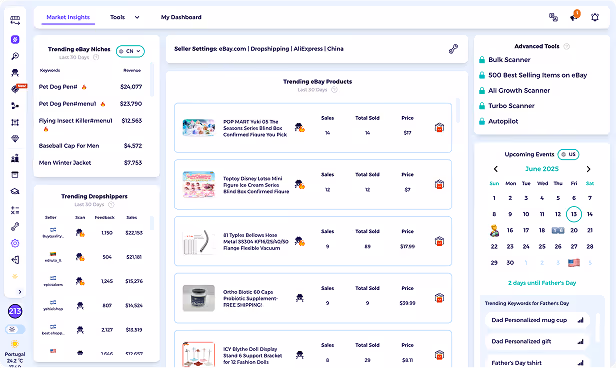
Task: Open the branching nodes icon in the sidebar
Action: point(15,106)
